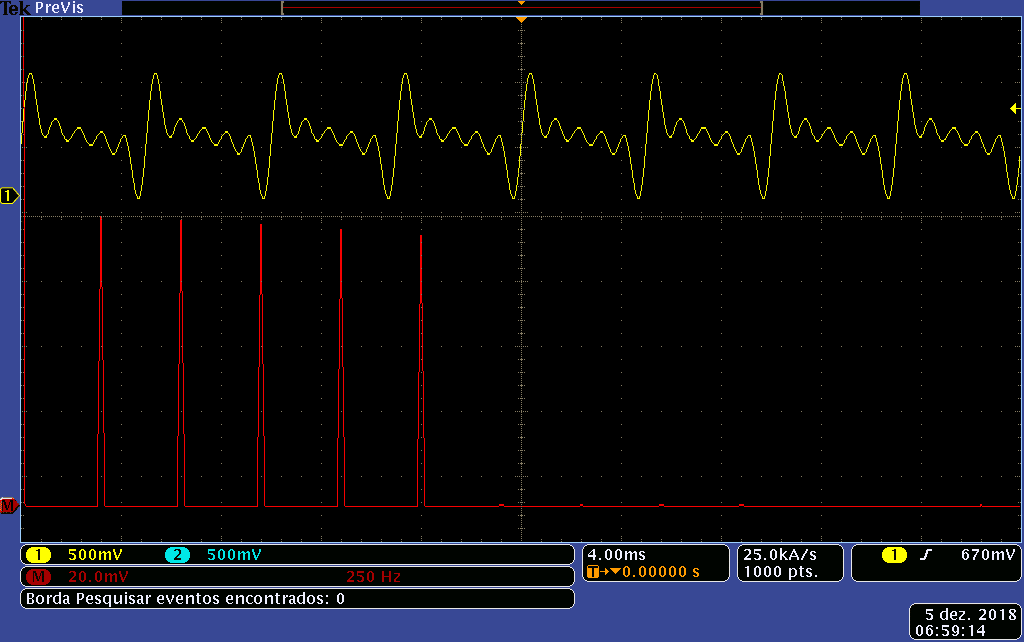The height and width of the screenshot is (642, 1024).
Task: Click the waveform record view bar
Action: pos(521,8)
